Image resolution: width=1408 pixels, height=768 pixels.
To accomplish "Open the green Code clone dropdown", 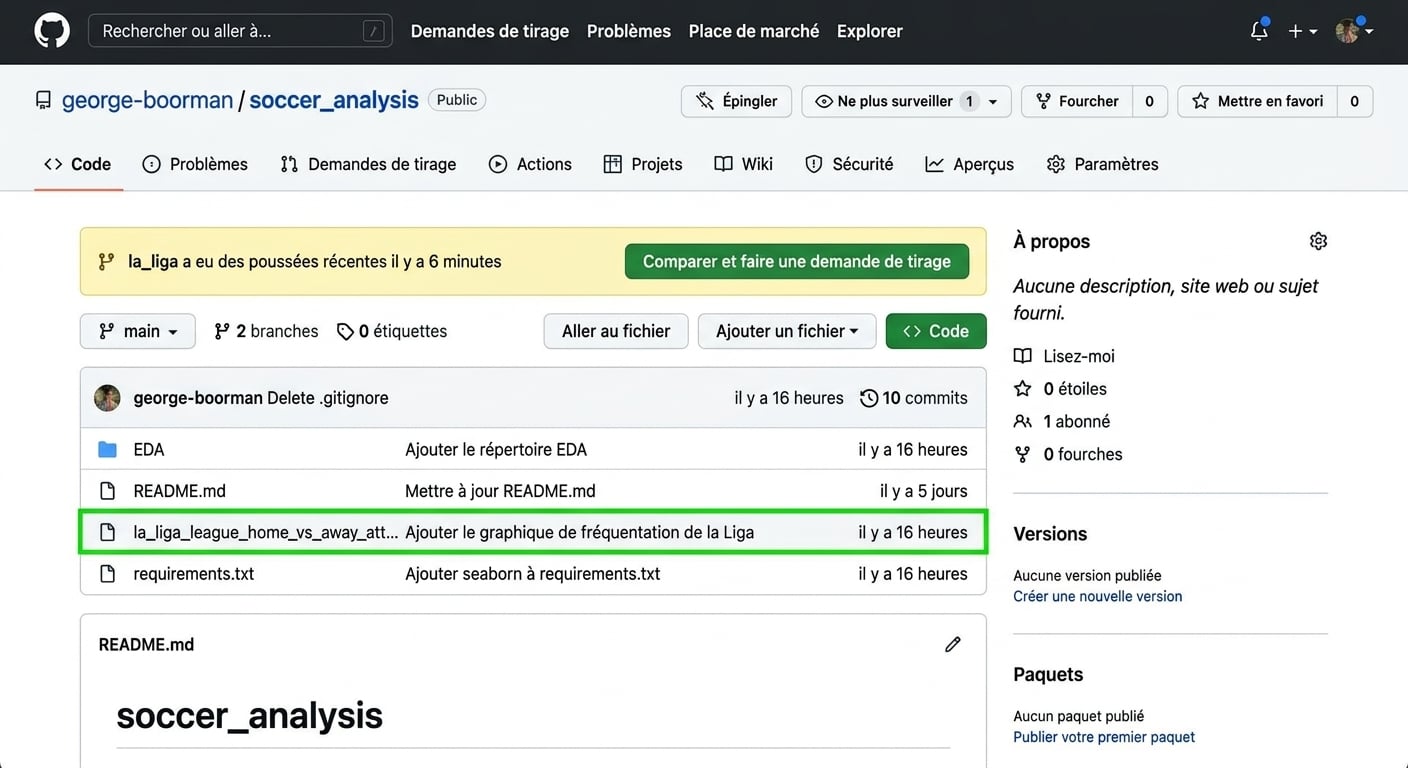I will tap(936, 331).
